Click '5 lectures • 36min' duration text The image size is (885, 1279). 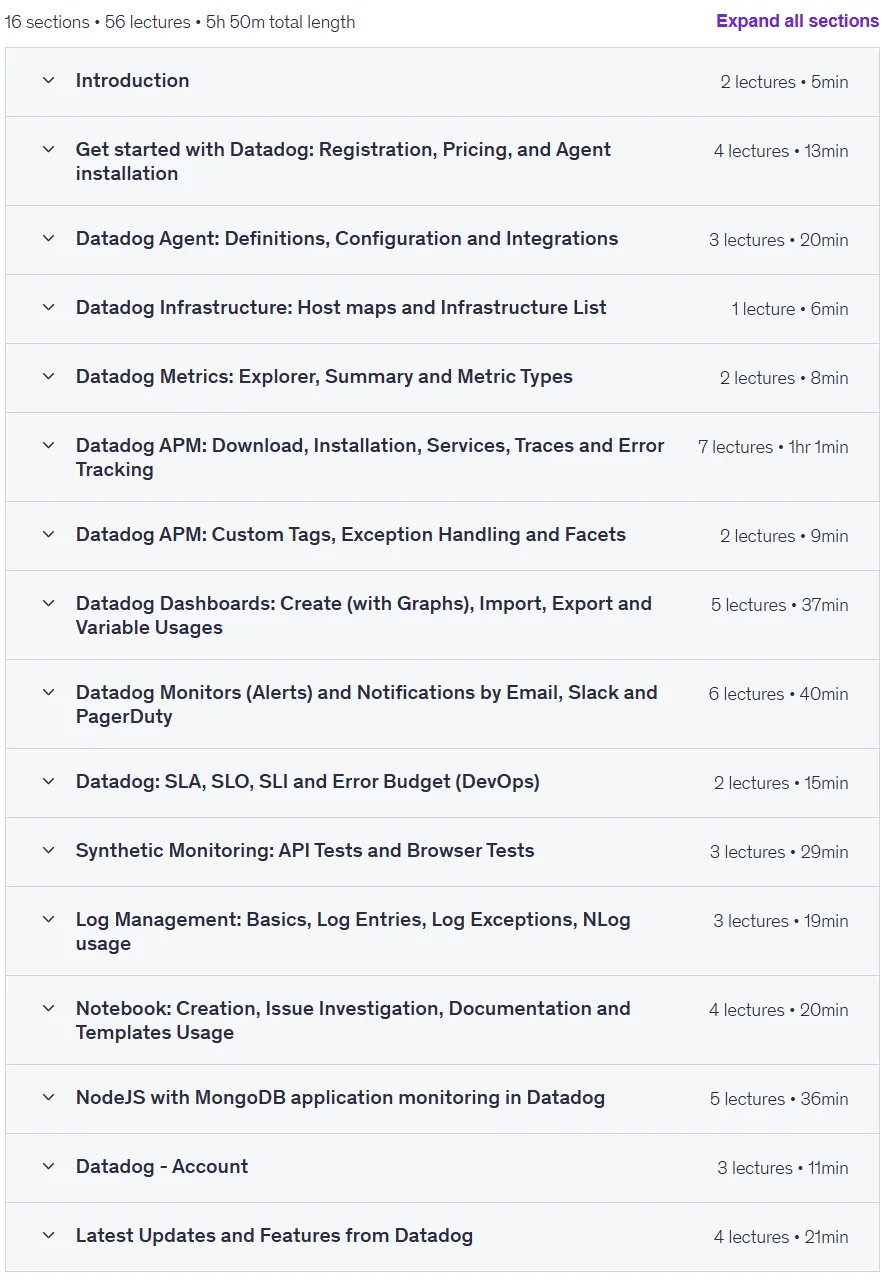pos(779,1099)
